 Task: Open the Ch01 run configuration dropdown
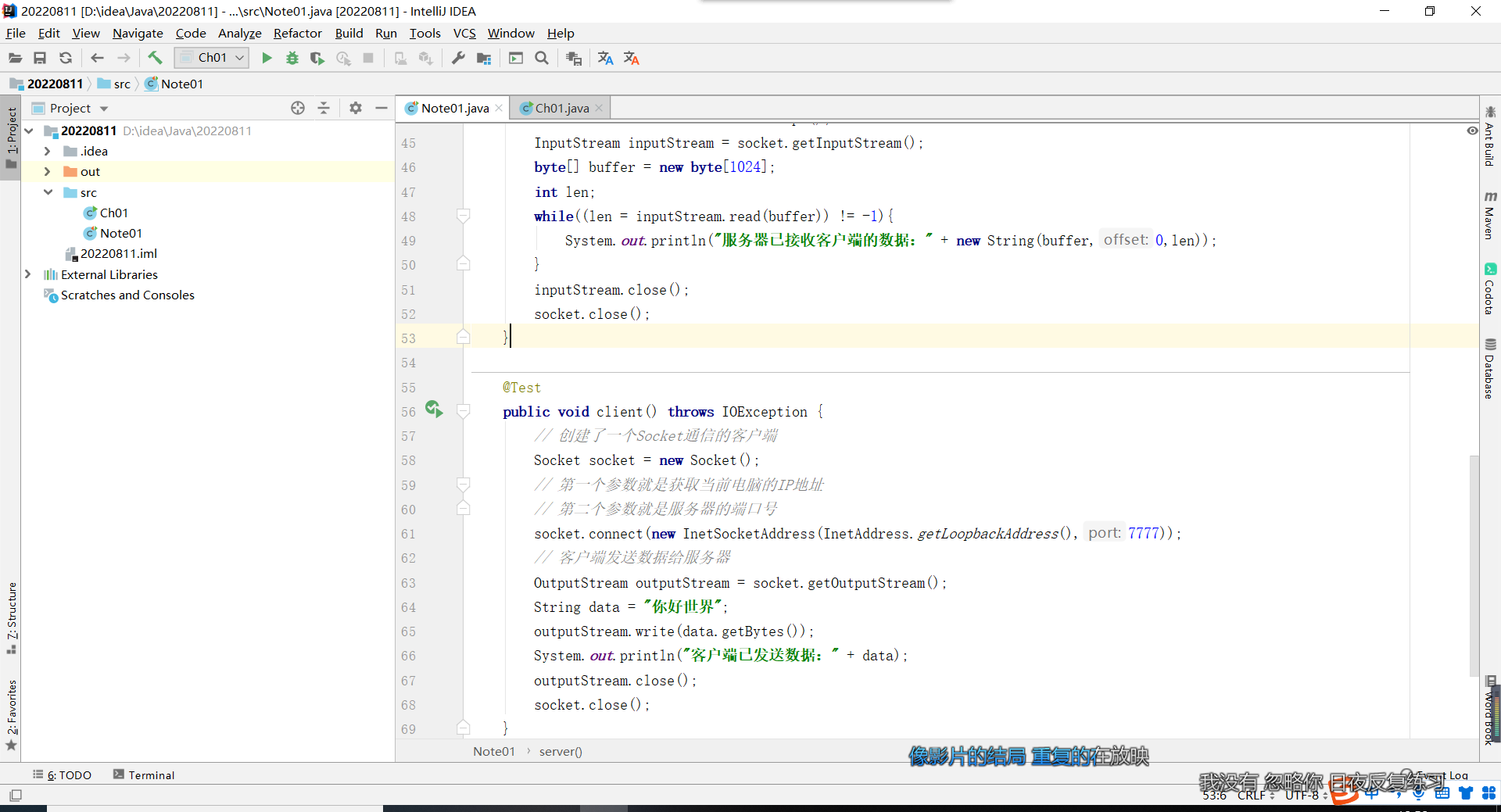tap(212, 58)
